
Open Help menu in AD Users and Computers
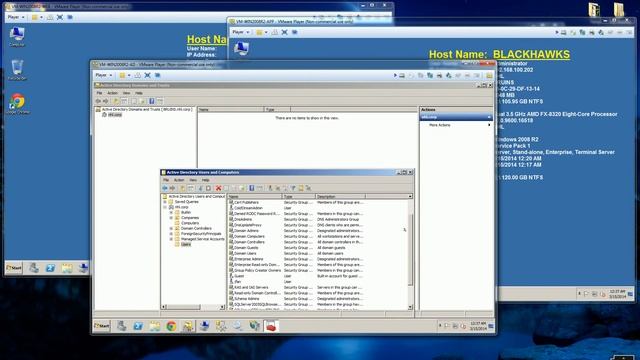(x=206, y=180)
